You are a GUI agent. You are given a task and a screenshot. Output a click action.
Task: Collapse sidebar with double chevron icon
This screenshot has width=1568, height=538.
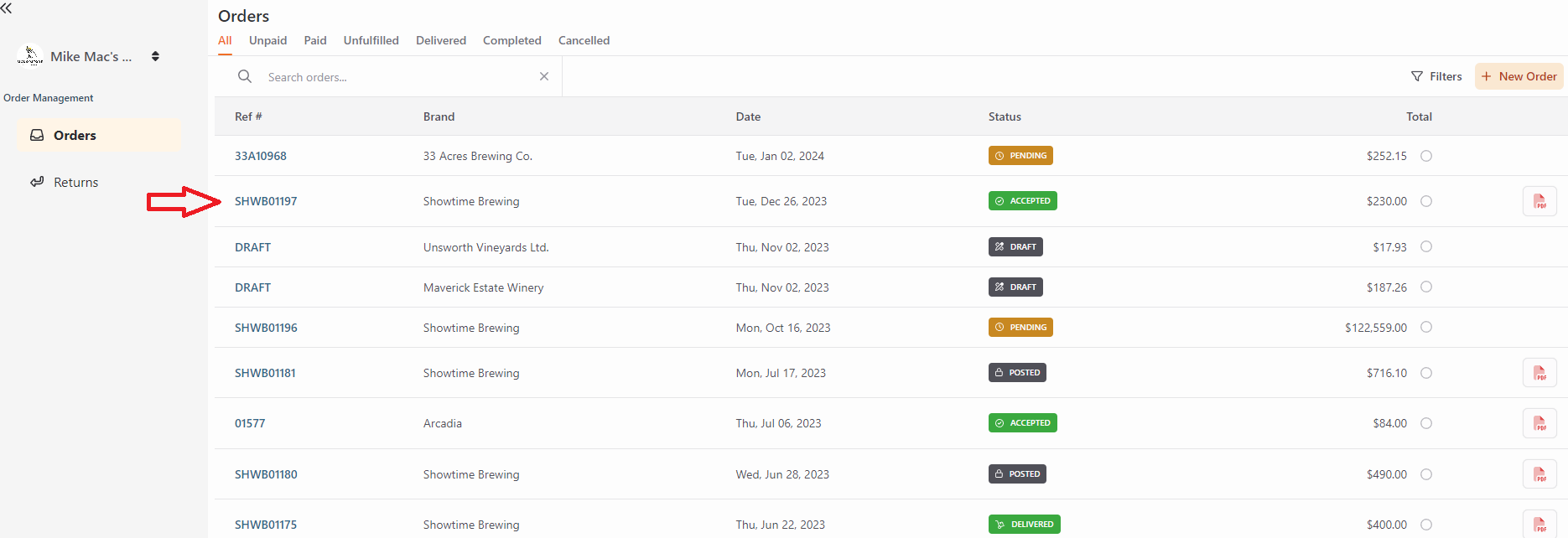pos(6,8)
